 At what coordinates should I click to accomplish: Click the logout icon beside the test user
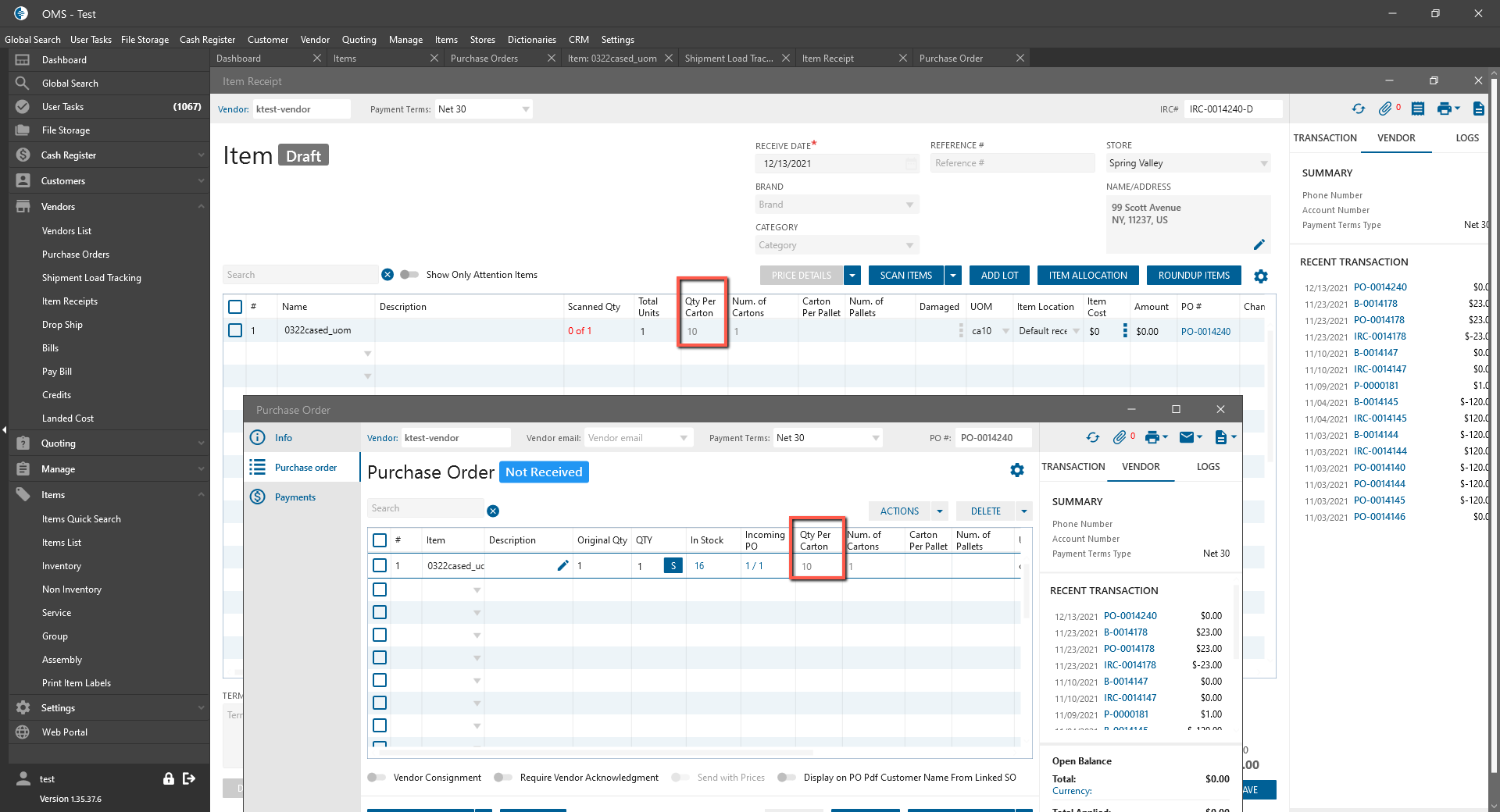[189, 778]
